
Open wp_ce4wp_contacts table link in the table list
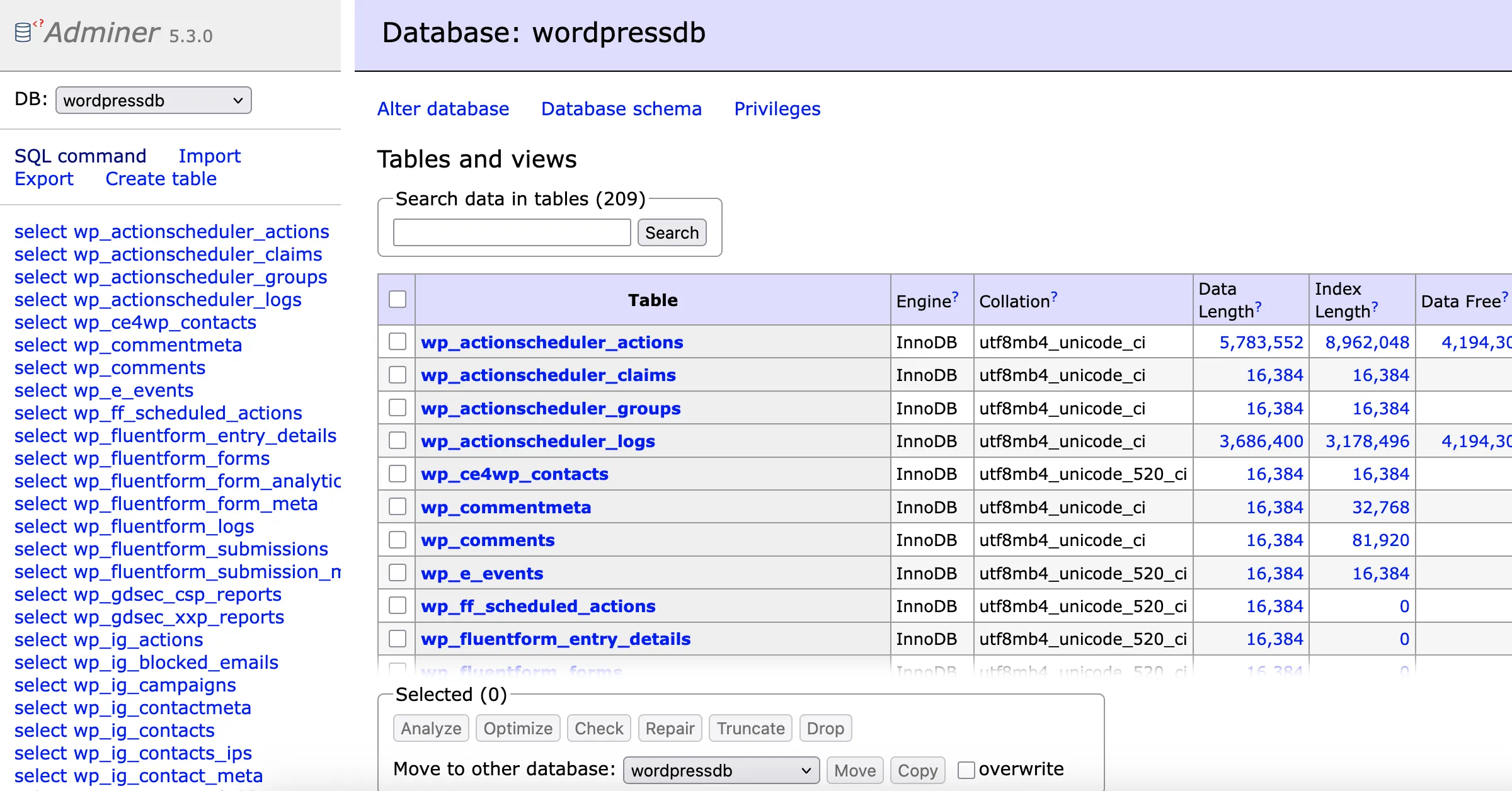(x=515, y=474)
